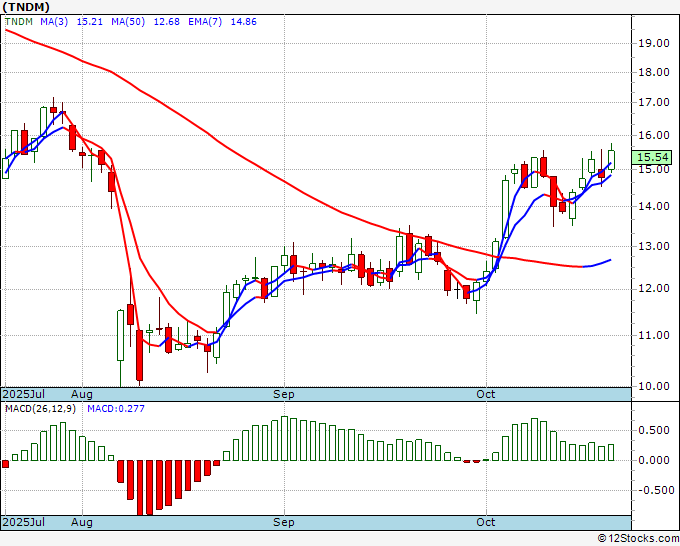
Task: Click the 11.00 price axis label
Action: pos(654,335)
